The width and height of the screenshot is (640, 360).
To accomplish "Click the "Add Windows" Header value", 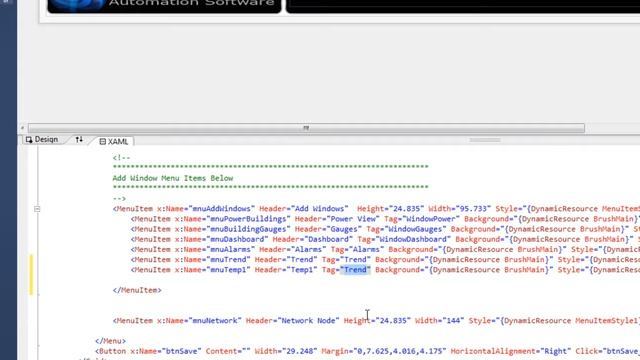I will click(319, 209).
